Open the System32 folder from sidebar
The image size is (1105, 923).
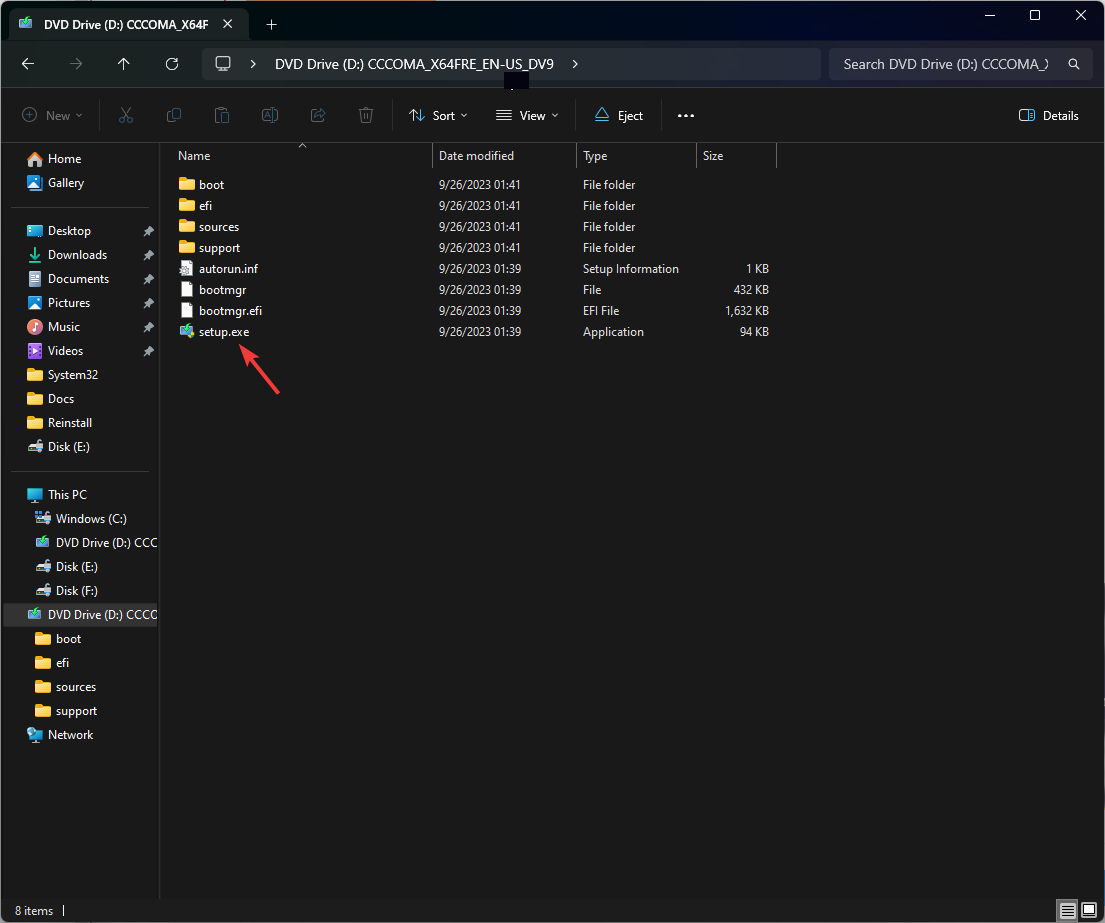71,374
